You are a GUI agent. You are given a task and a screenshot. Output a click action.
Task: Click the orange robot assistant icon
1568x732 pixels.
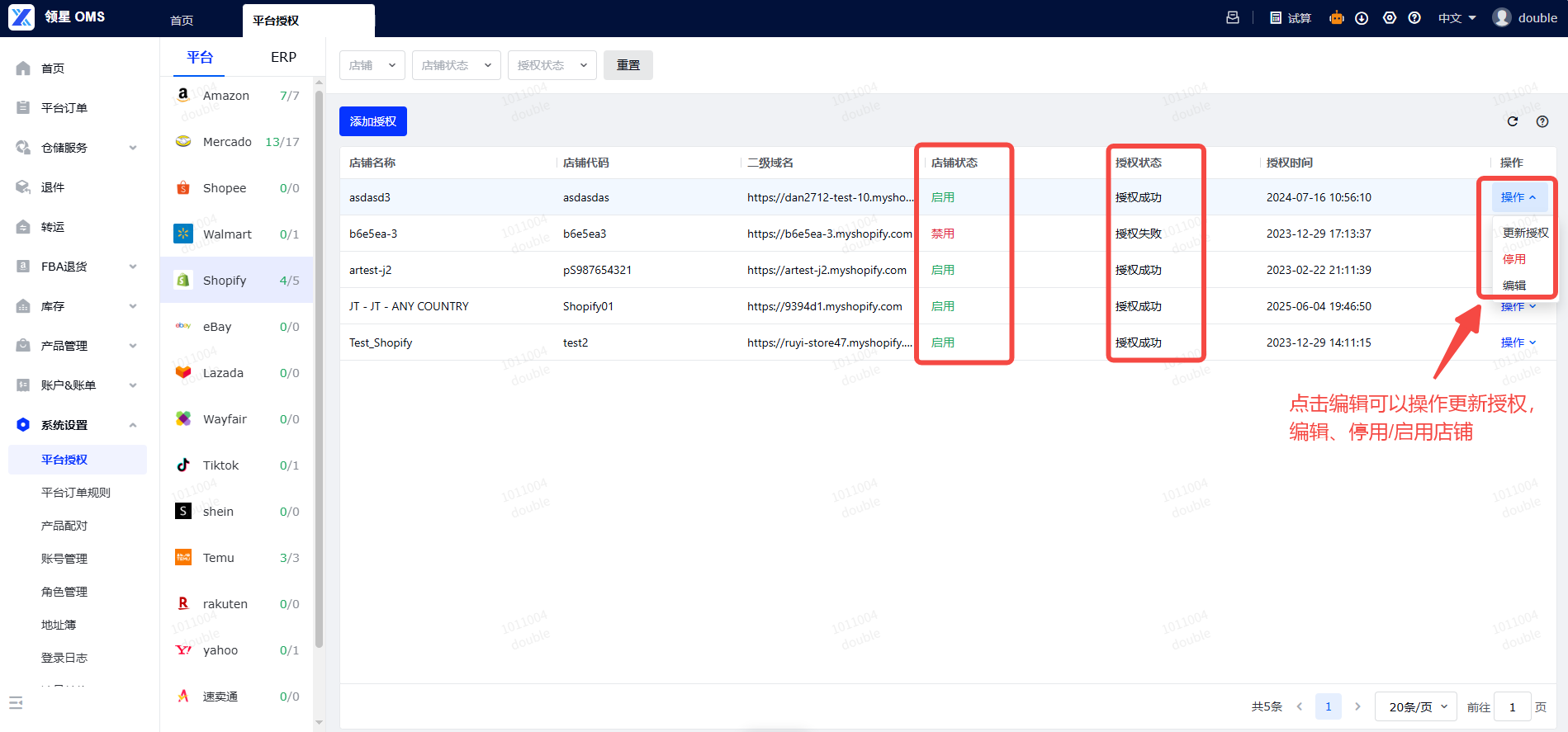(1336, 18)
